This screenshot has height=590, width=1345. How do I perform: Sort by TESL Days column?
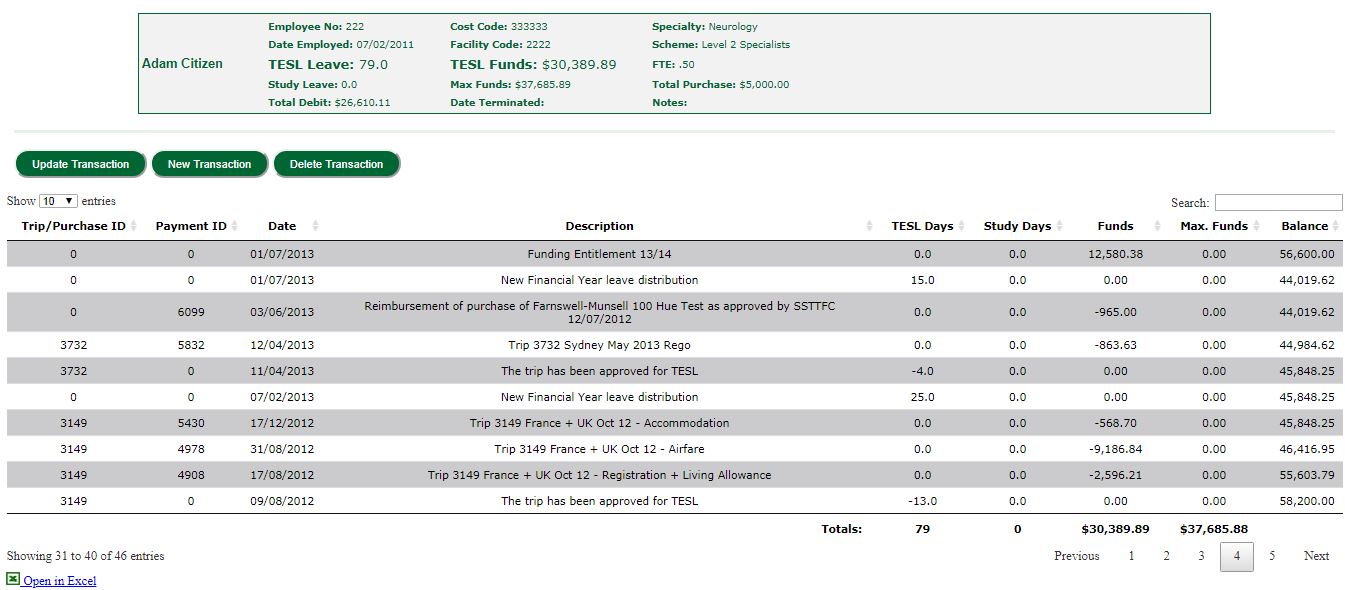922,226
